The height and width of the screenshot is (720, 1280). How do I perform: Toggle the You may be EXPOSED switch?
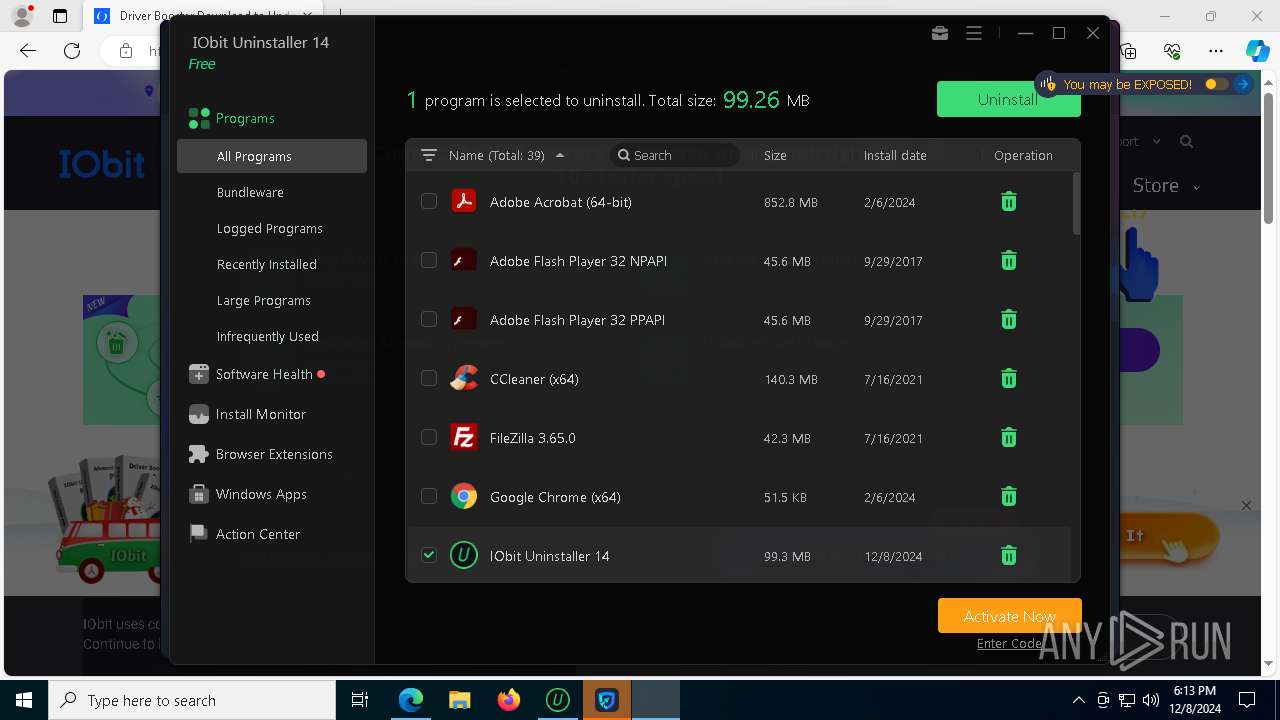pyautogui.click(x=1216, y=84)
